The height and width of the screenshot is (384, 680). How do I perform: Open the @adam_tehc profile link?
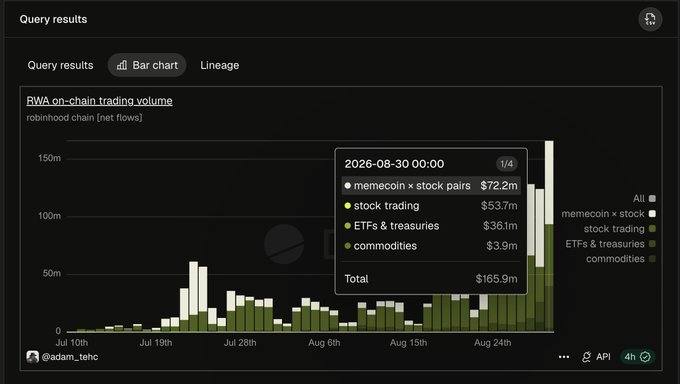70,357
